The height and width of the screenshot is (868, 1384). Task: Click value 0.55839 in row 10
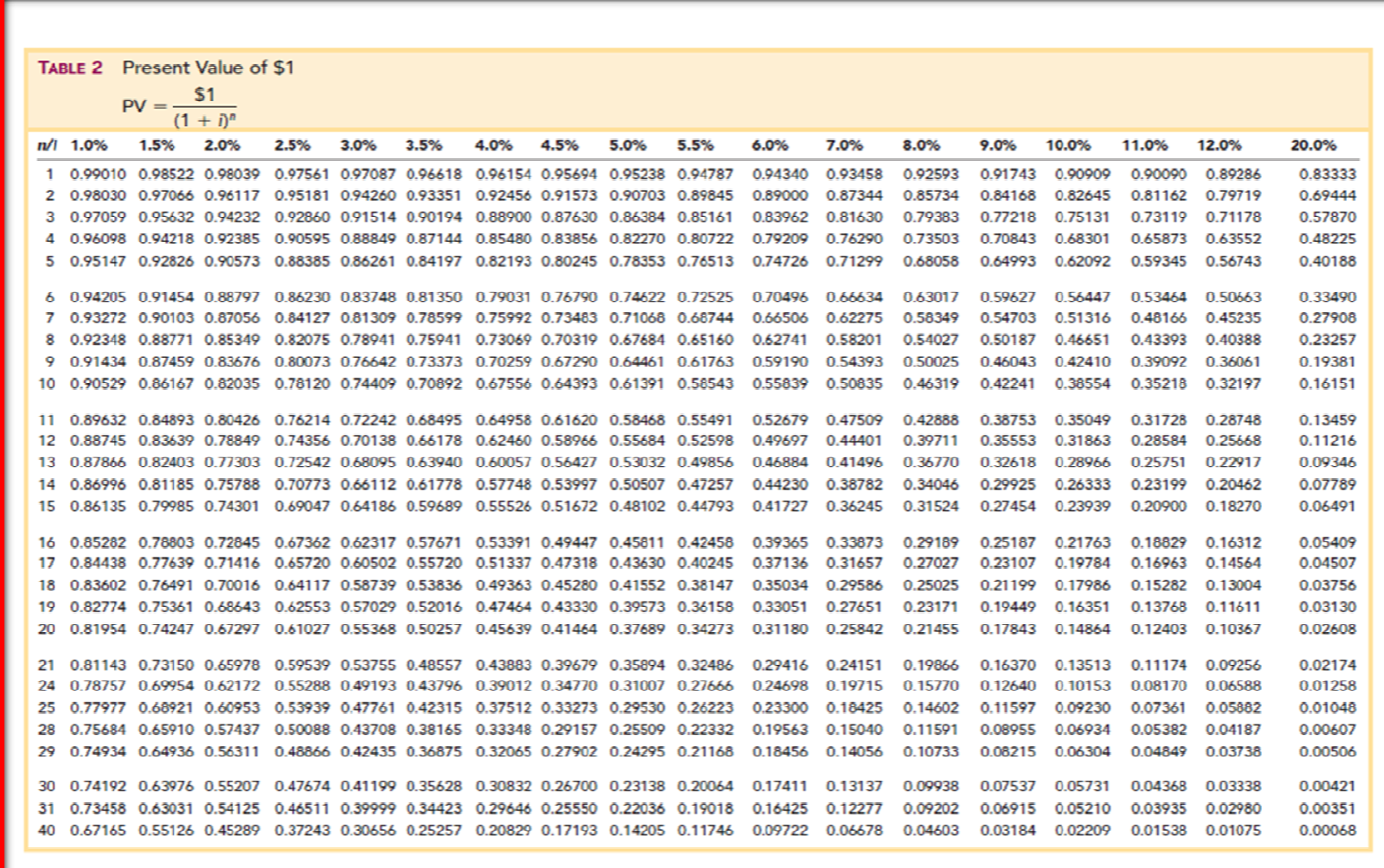coord(780,383)
